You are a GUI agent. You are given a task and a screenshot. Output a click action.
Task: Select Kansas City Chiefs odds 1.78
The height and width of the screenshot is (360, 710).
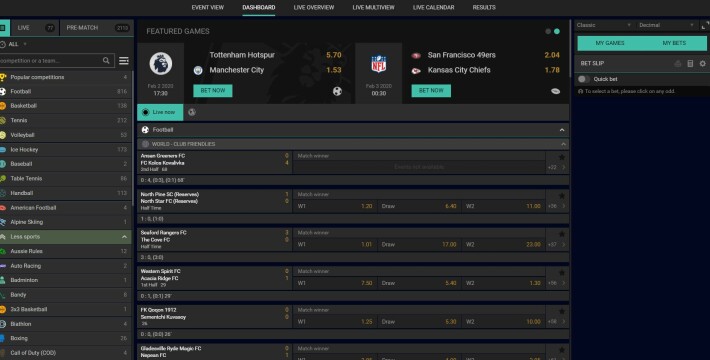(x=552, y=70)
